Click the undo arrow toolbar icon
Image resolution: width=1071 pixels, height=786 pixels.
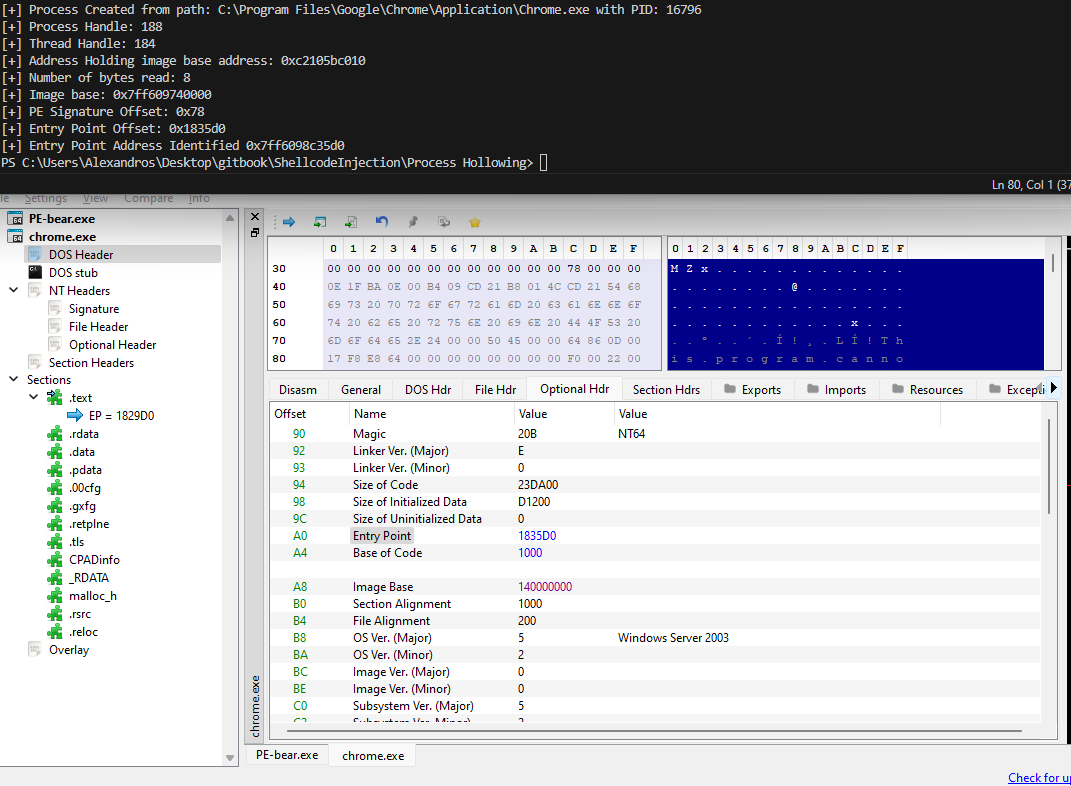click(382, 222)
